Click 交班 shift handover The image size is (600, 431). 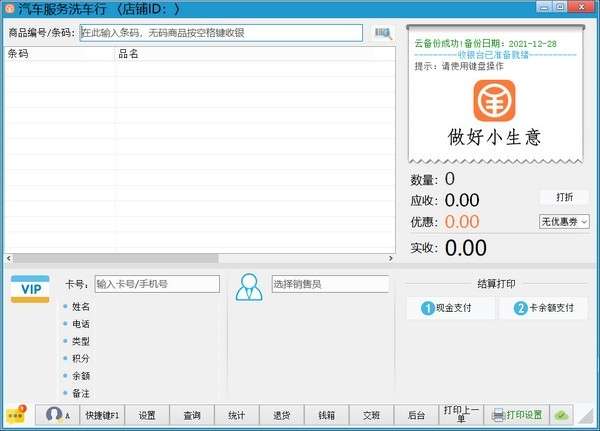pos(371,415)
